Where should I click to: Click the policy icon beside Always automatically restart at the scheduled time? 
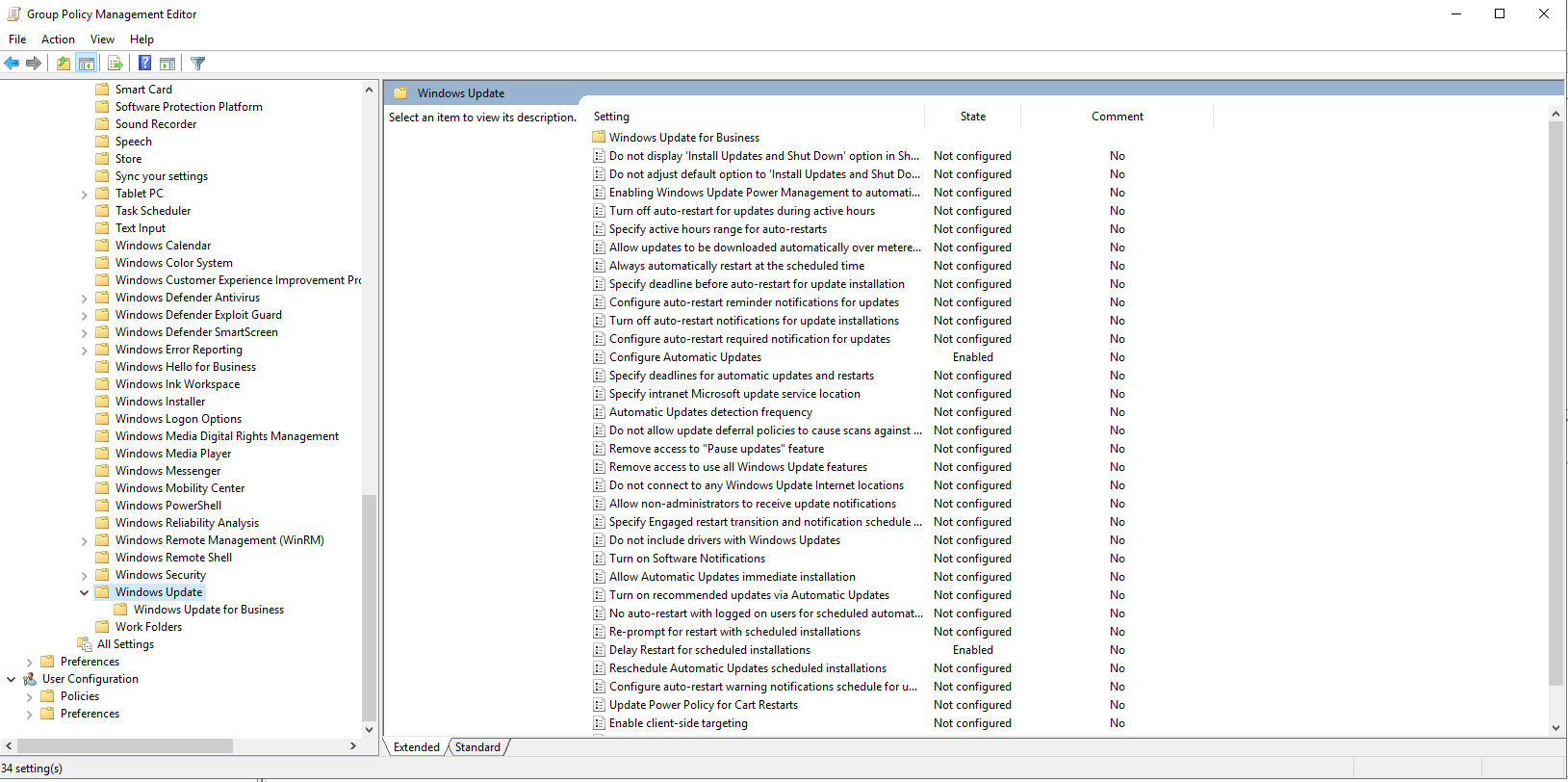coord(599,266)
